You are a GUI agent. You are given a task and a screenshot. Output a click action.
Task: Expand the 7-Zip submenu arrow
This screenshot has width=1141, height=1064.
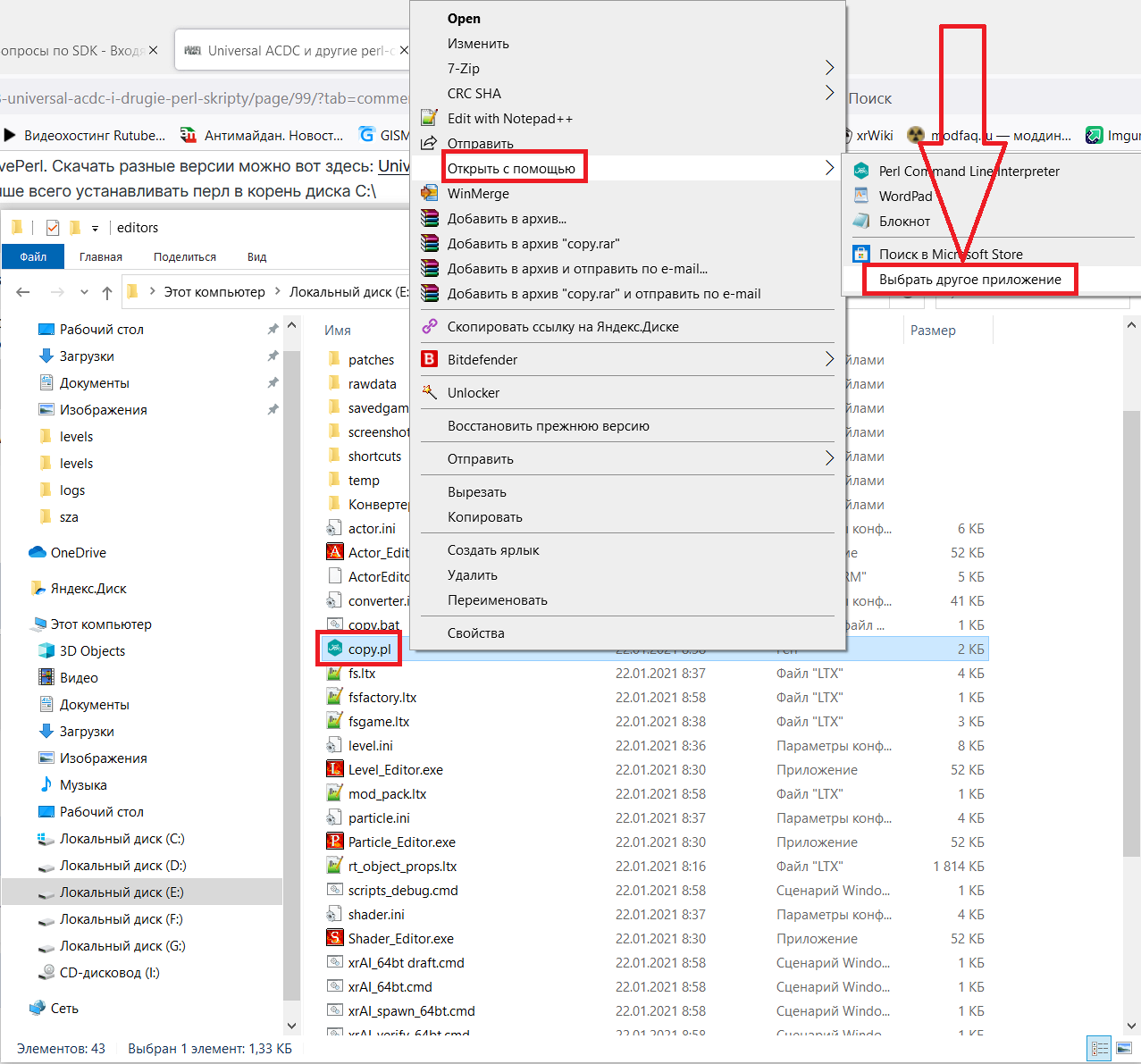[829, 68]
